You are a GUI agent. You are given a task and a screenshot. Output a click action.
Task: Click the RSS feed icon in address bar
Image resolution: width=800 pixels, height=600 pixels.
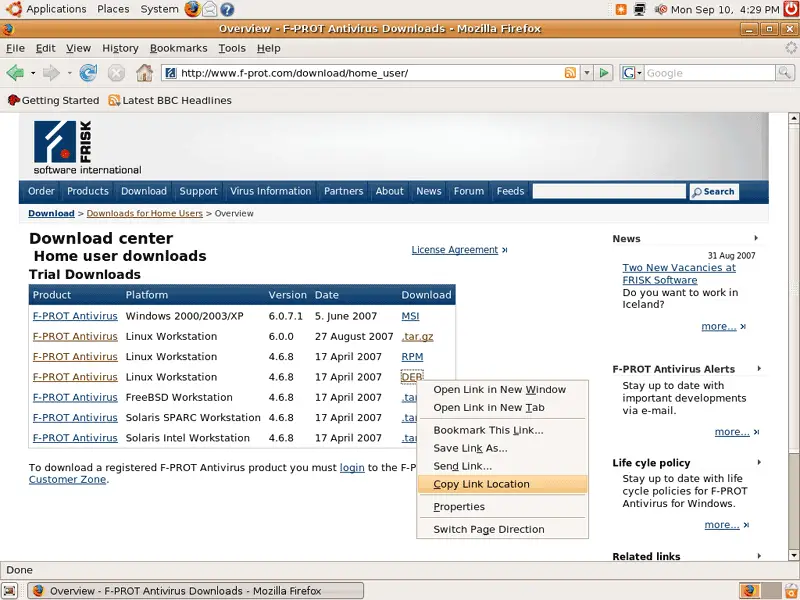[570, 73]
